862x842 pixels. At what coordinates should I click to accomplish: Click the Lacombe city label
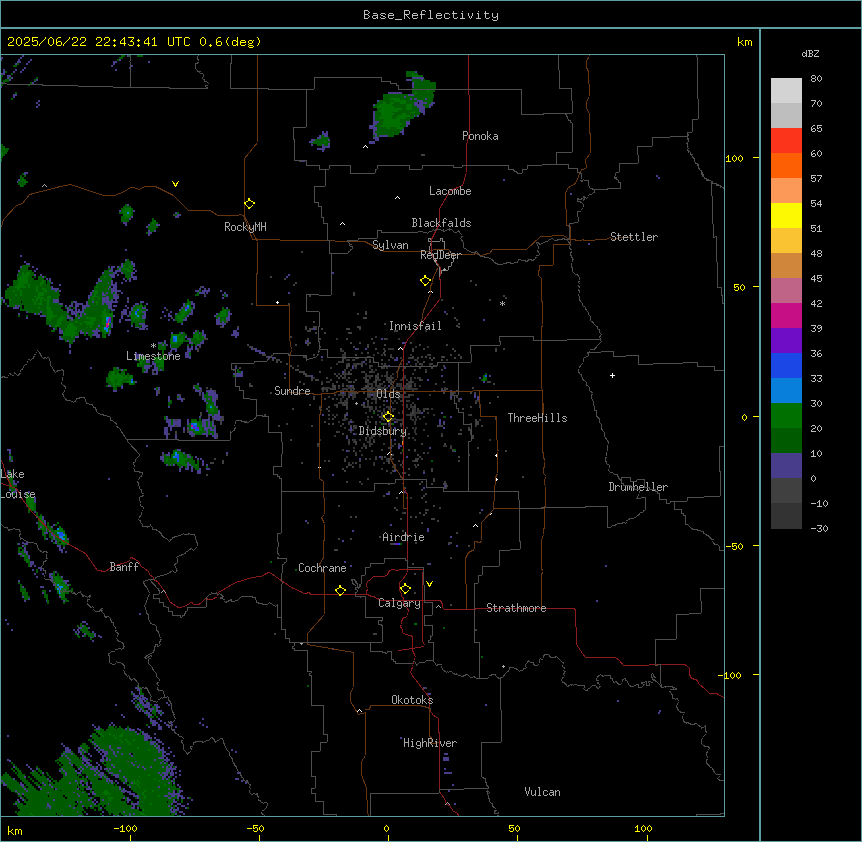click(450, 191)
